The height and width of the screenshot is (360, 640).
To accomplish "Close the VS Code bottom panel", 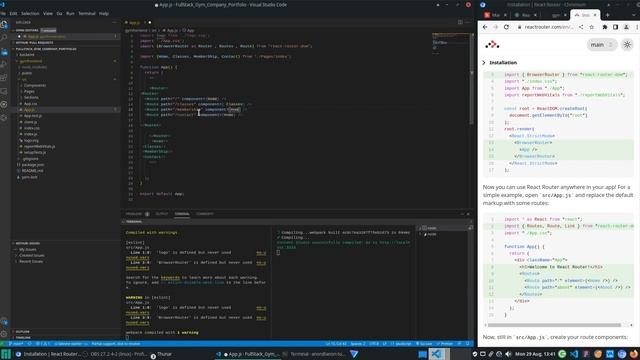I will point(468,214).
